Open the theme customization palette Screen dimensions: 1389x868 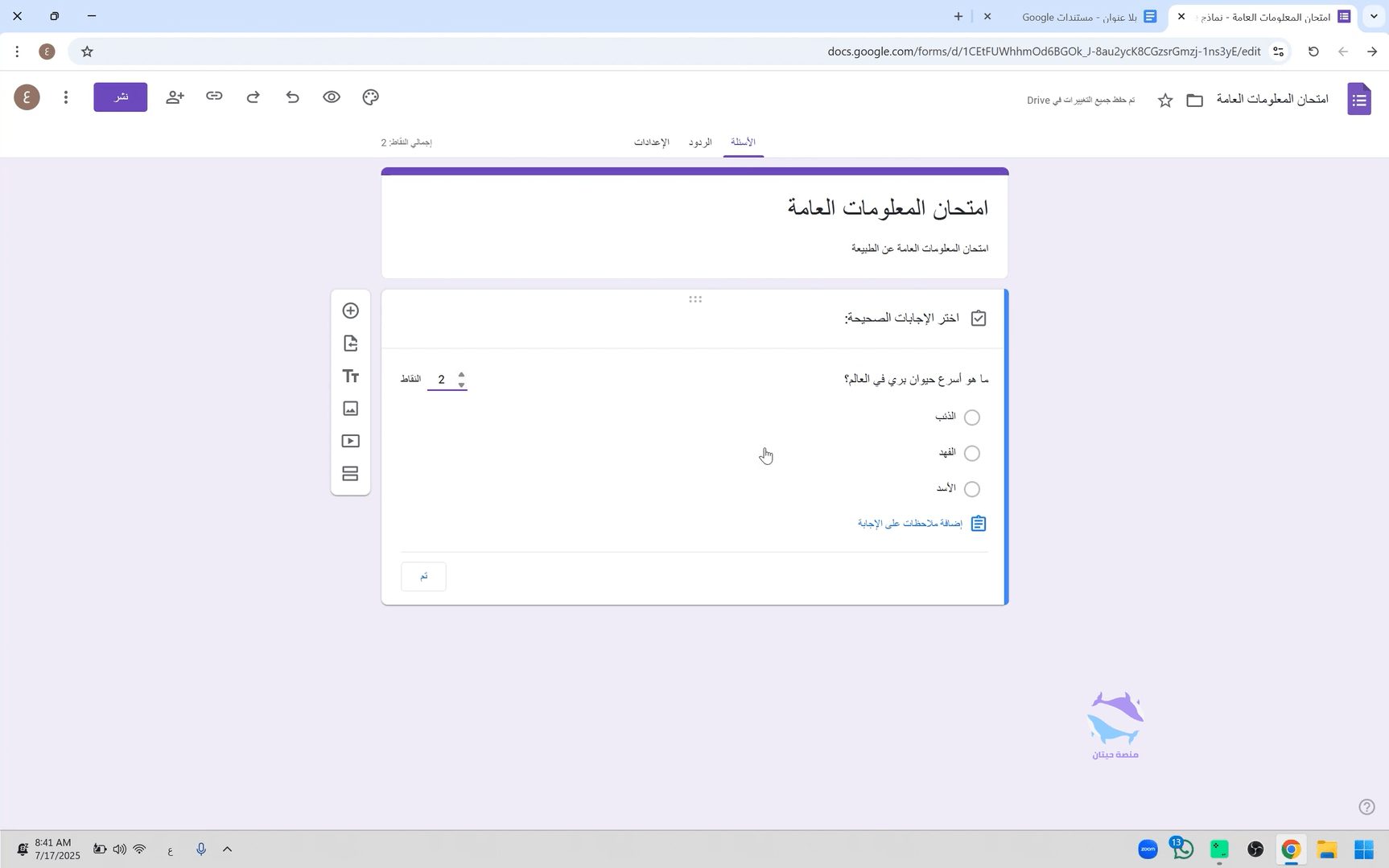coord(370,97)
